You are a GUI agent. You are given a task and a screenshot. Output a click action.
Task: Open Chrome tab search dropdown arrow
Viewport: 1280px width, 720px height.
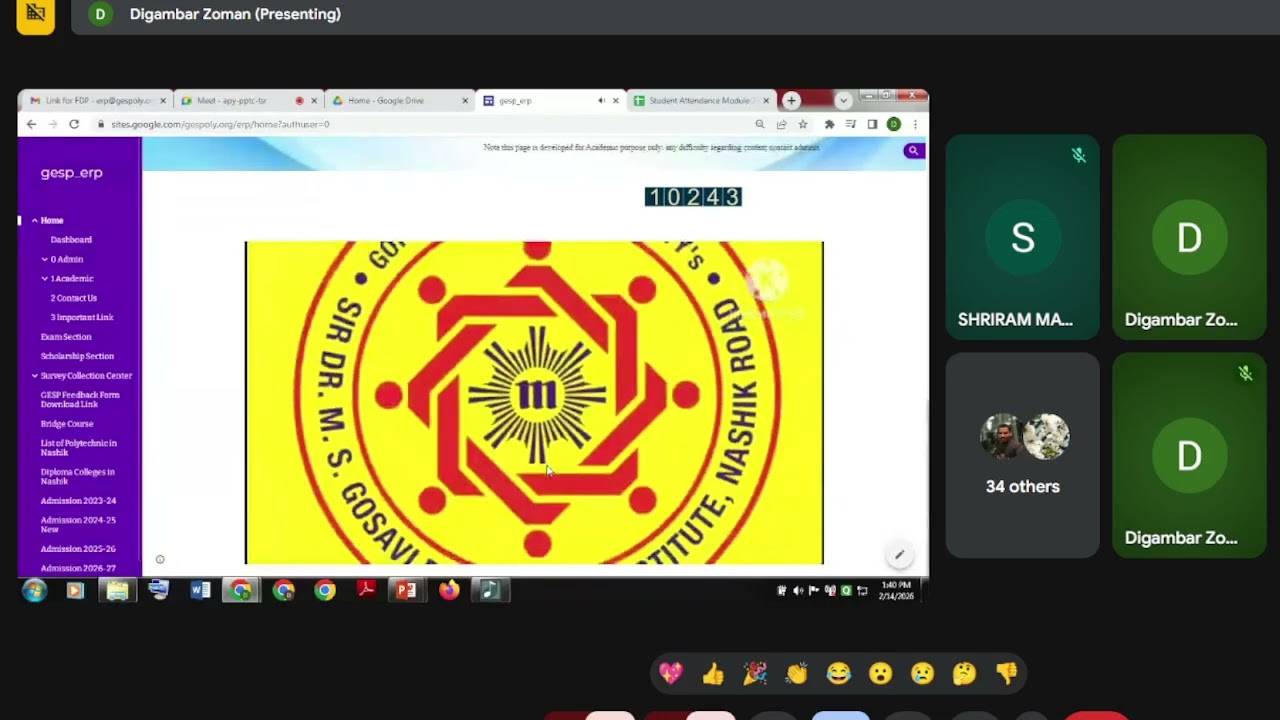843,100
